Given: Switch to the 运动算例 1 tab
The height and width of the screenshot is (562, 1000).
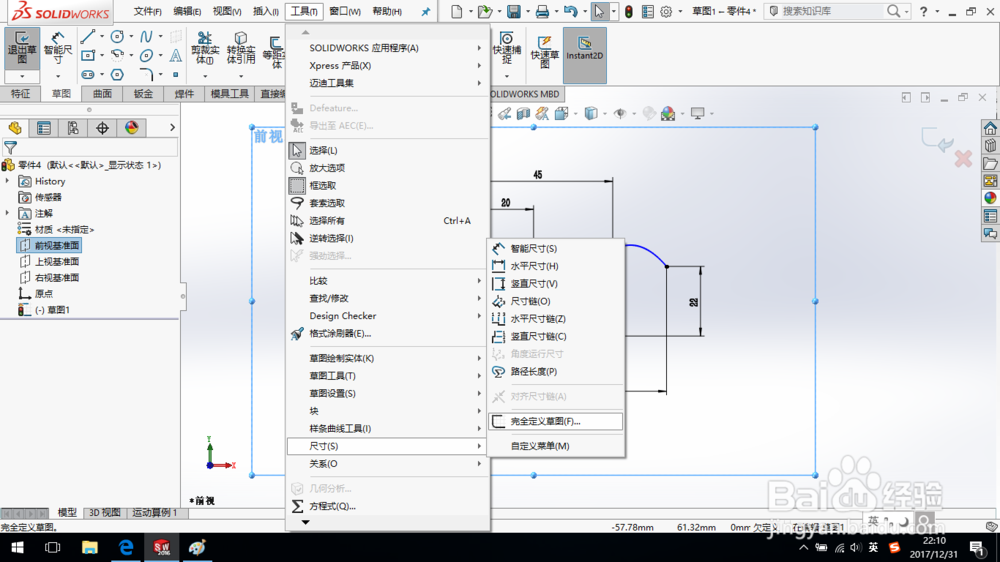Looking at the screenshot, I should tap(155, 512).
